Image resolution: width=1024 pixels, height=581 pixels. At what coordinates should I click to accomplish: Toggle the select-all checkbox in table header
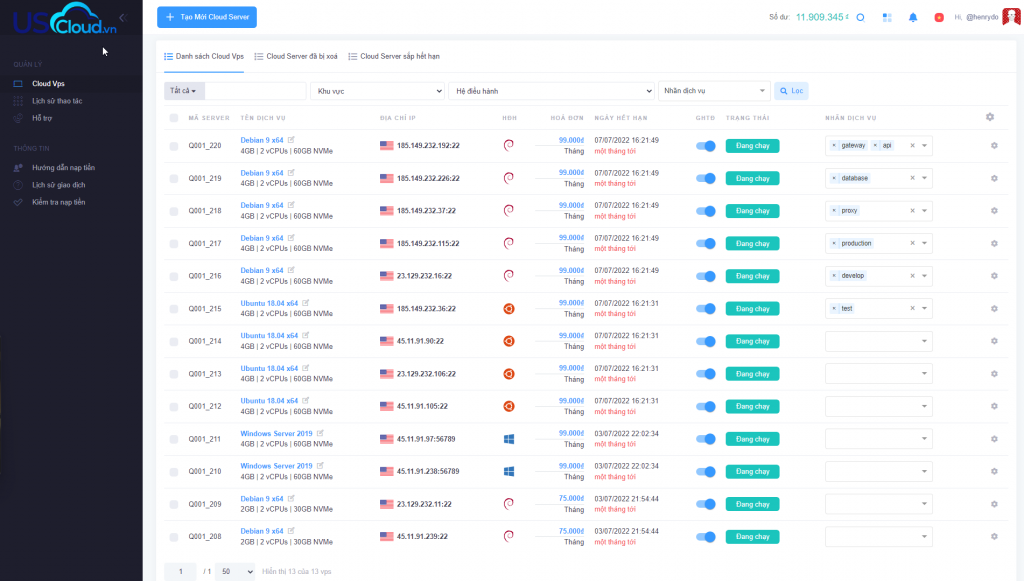[x=174, y=118]
